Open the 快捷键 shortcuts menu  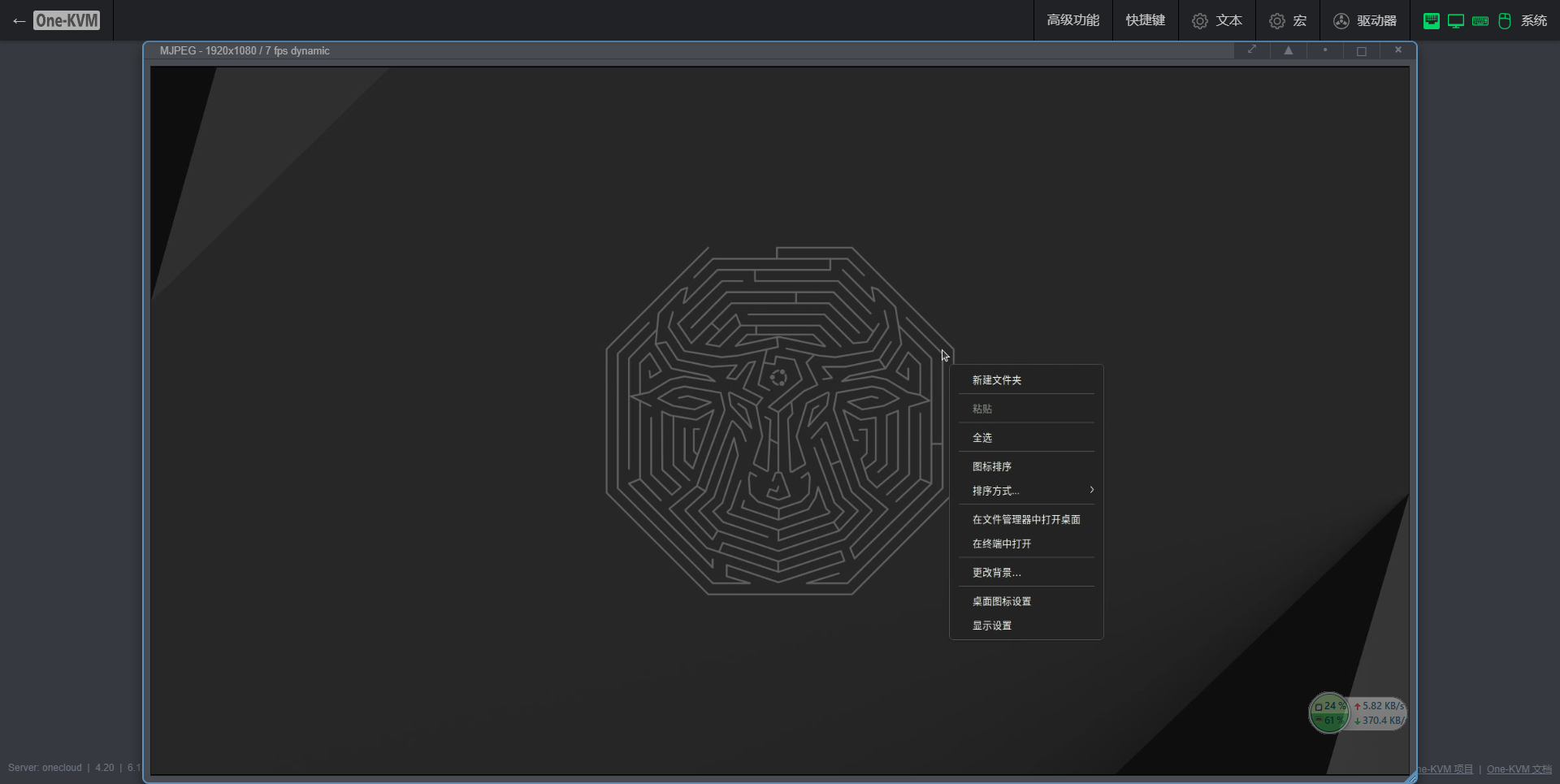(1145, 21)
